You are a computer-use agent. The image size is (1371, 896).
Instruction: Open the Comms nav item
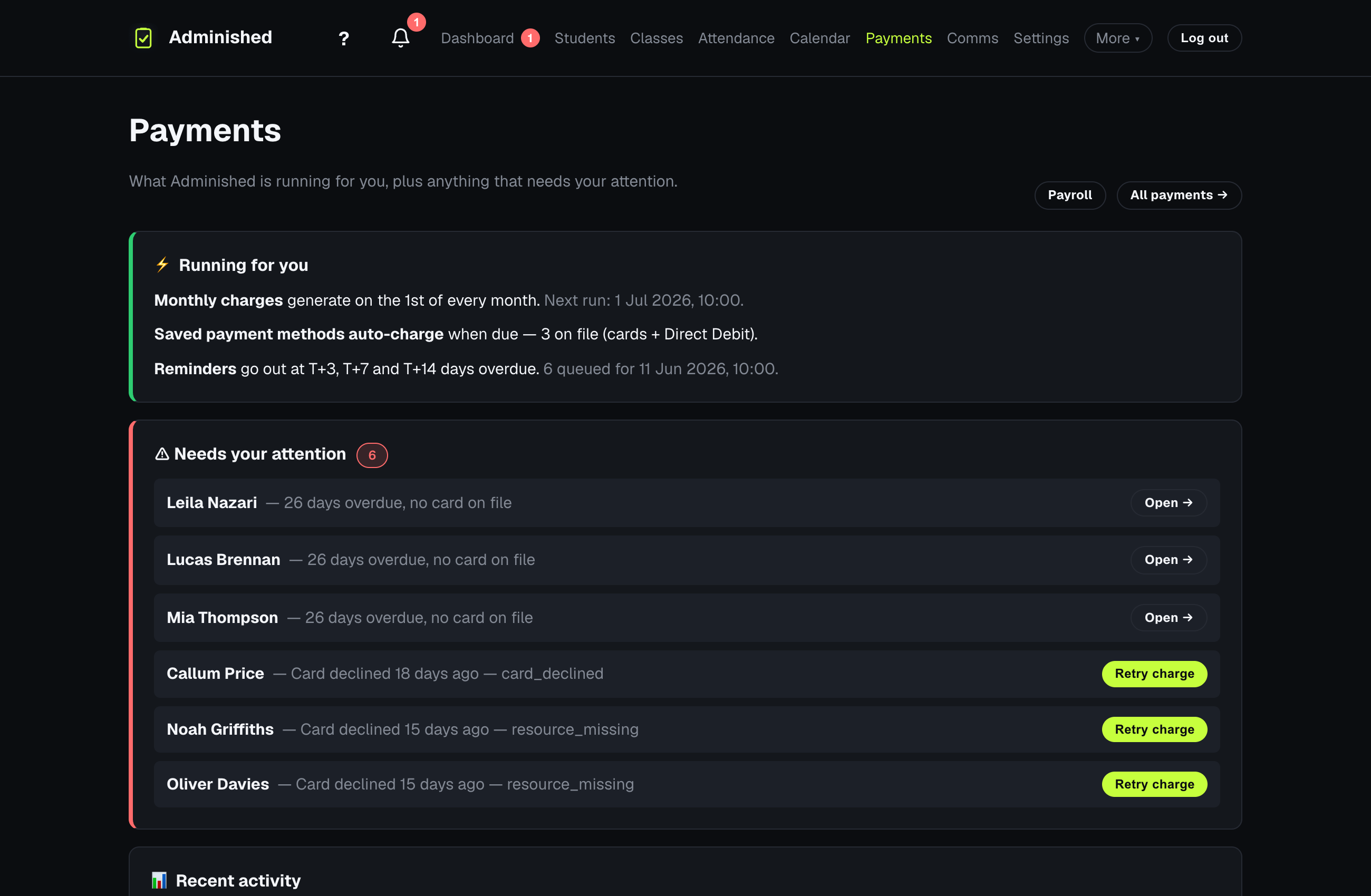(x=972, y=38)
